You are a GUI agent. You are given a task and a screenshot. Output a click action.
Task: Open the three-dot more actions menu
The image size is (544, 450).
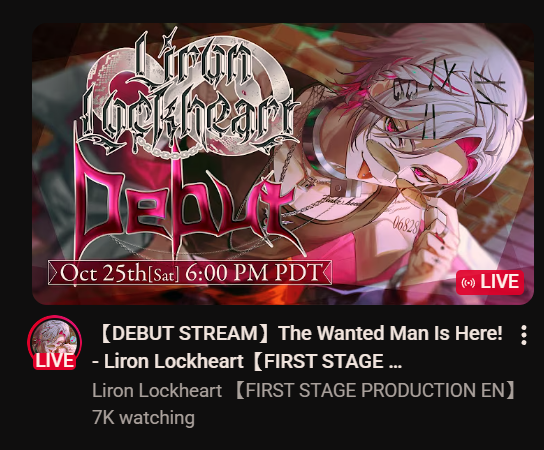pyautogui.click(x=524, y=335)
